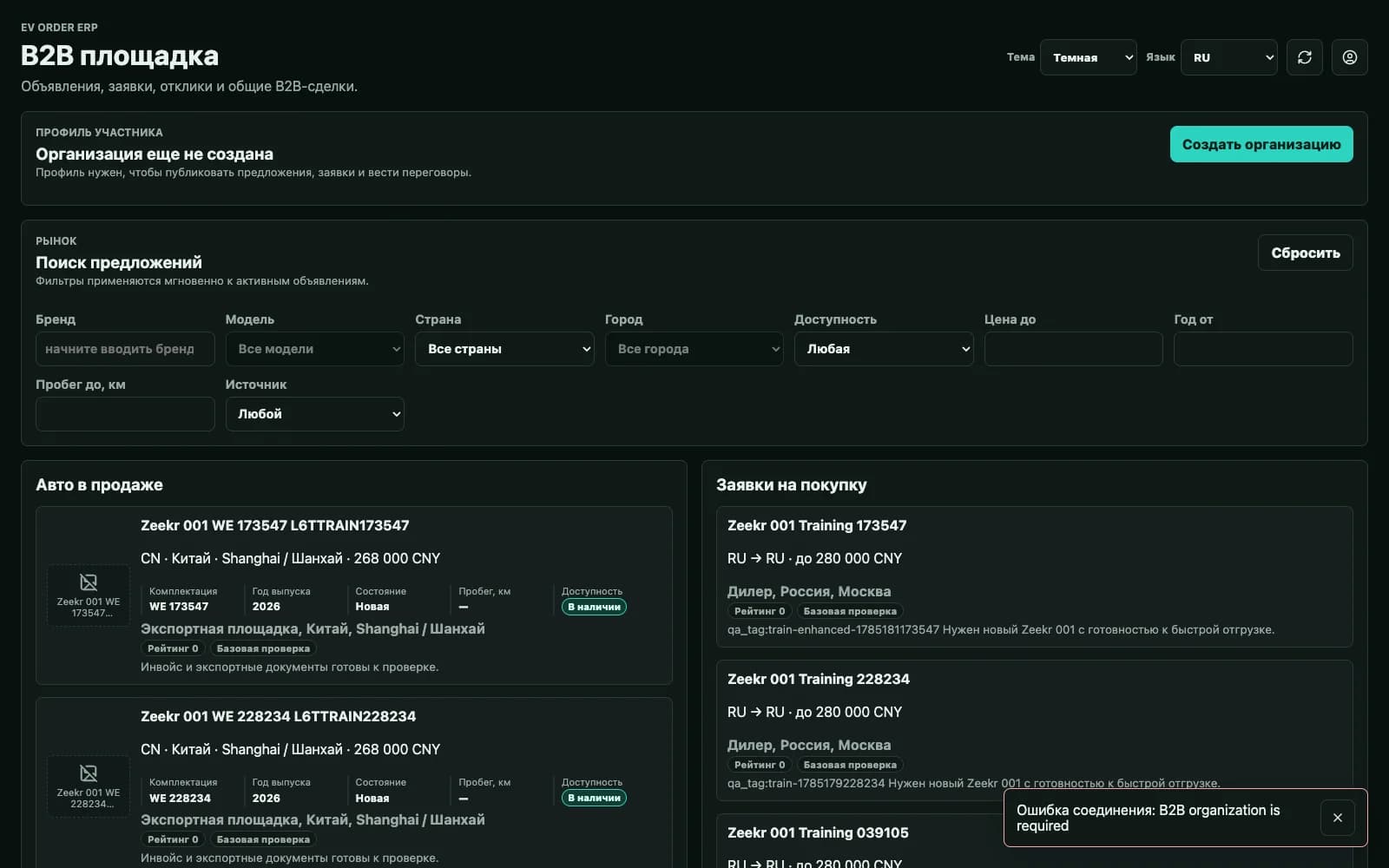Click the Поиск предложений heading
The height and width of the screenshot is (868, 1389).
pos(119,262)
